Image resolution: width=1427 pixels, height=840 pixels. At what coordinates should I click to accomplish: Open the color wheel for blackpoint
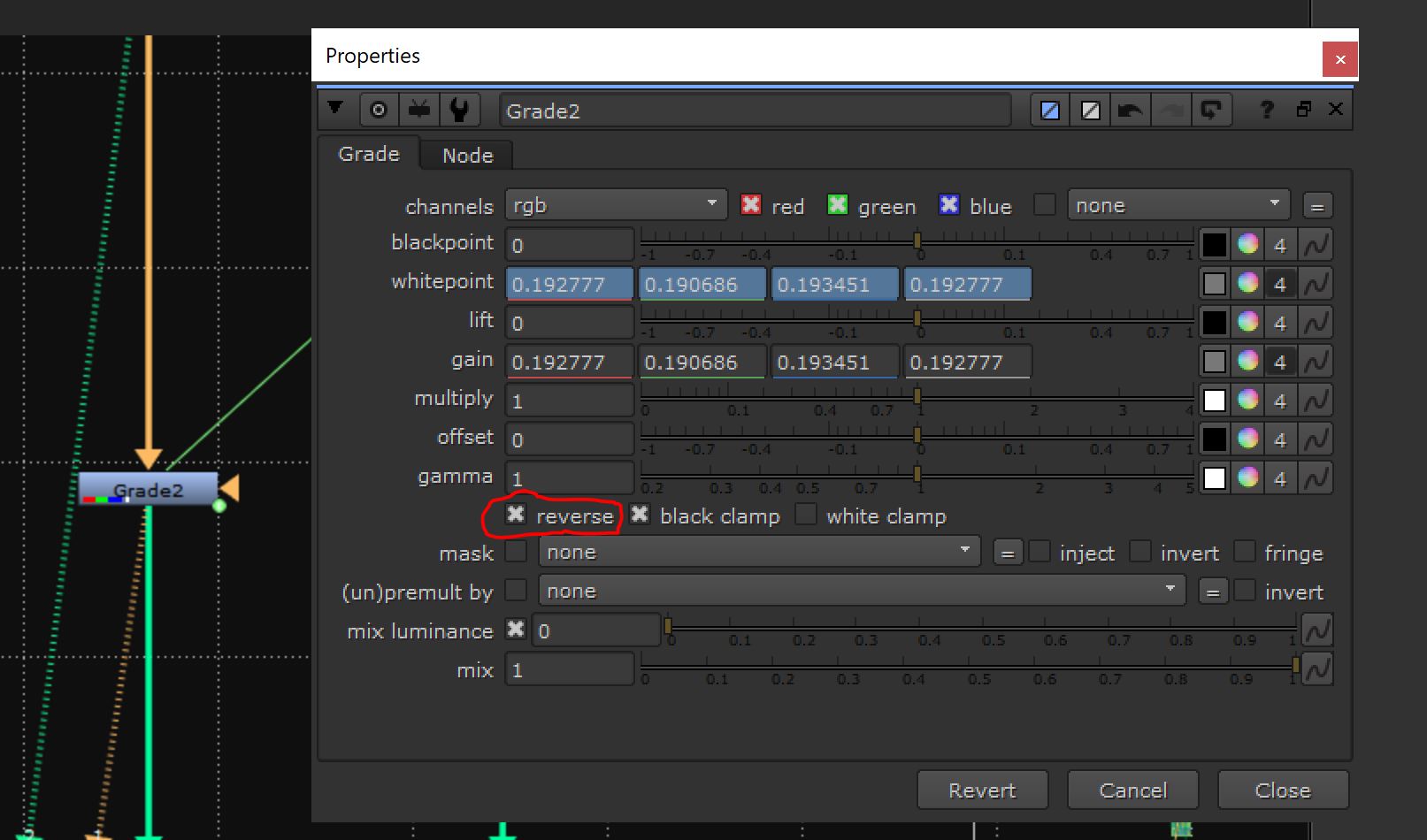coord(1247,245)
